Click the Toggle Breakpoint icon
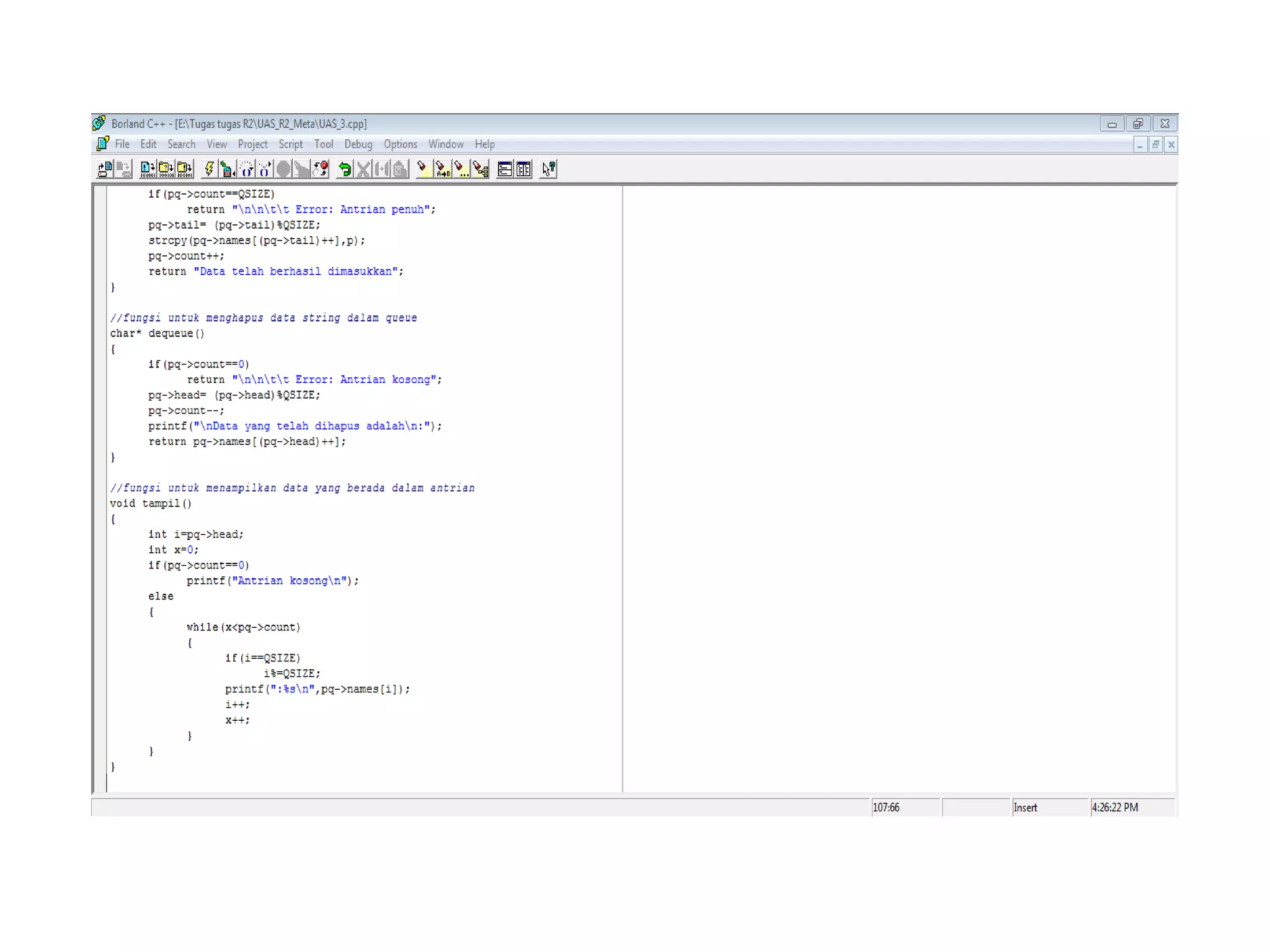 (321, 169)
